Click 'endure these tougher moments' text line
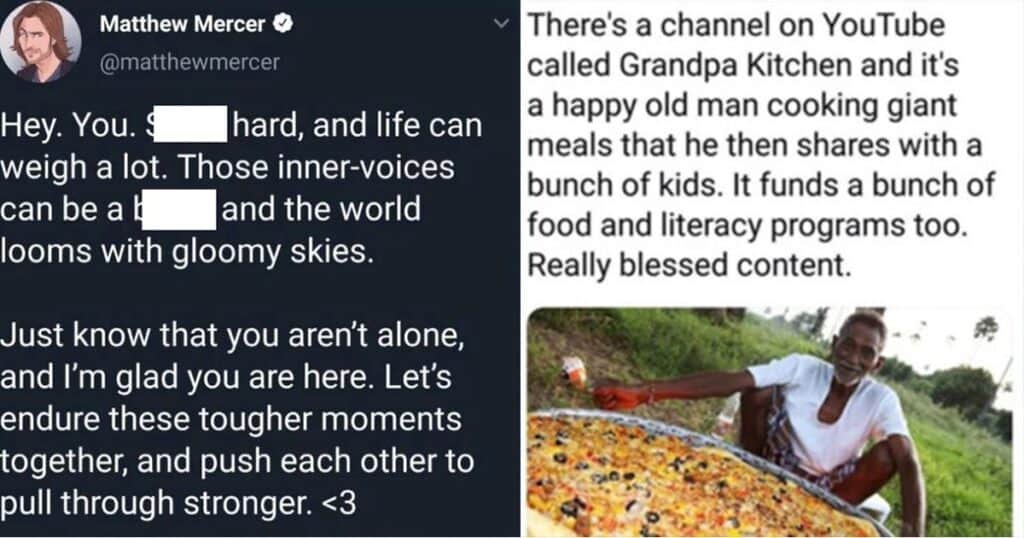1024x538 pixels. pos(231,418)
